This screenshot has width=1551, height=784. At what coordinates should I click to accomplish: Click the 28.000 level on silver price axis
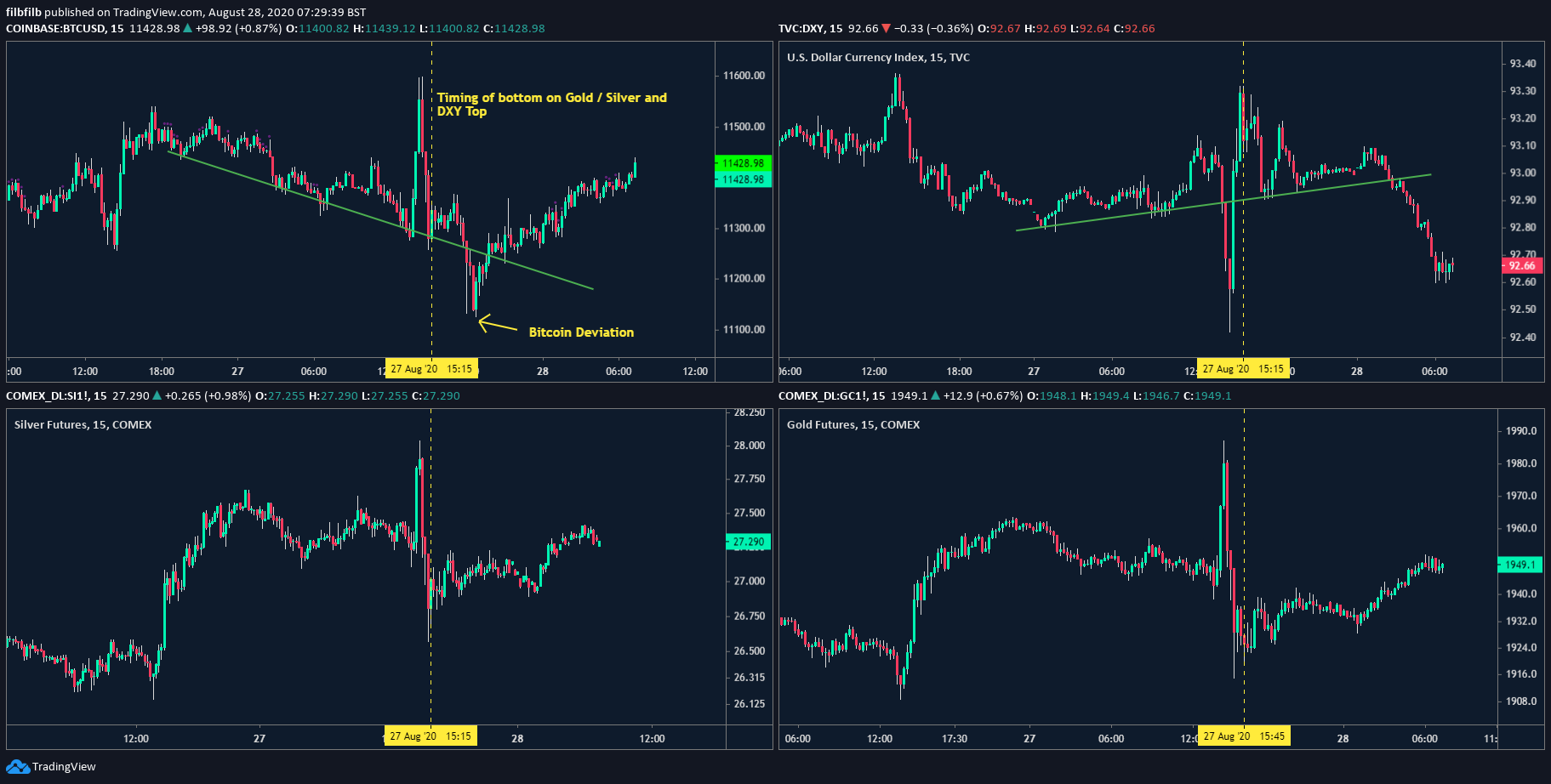coord(750,446)
